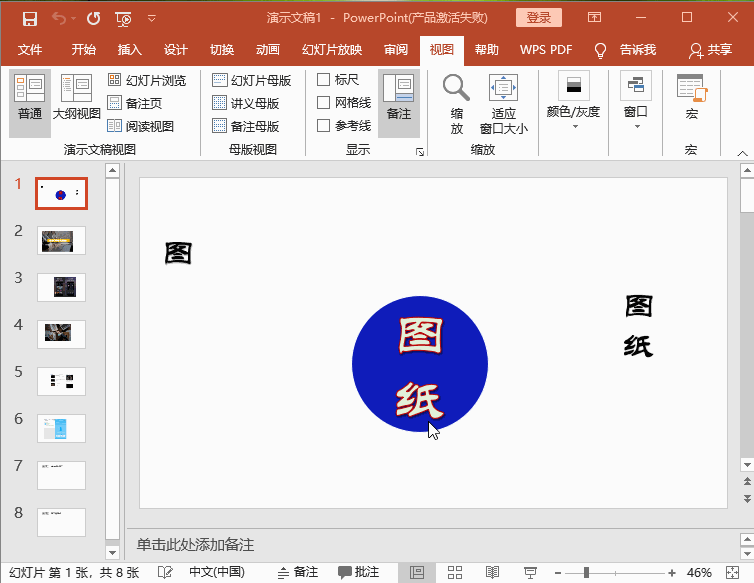Viewport: 754px width, 583px height.
Task: Start slideshow from beginning via quick access icon
Action: pos(123,19)
